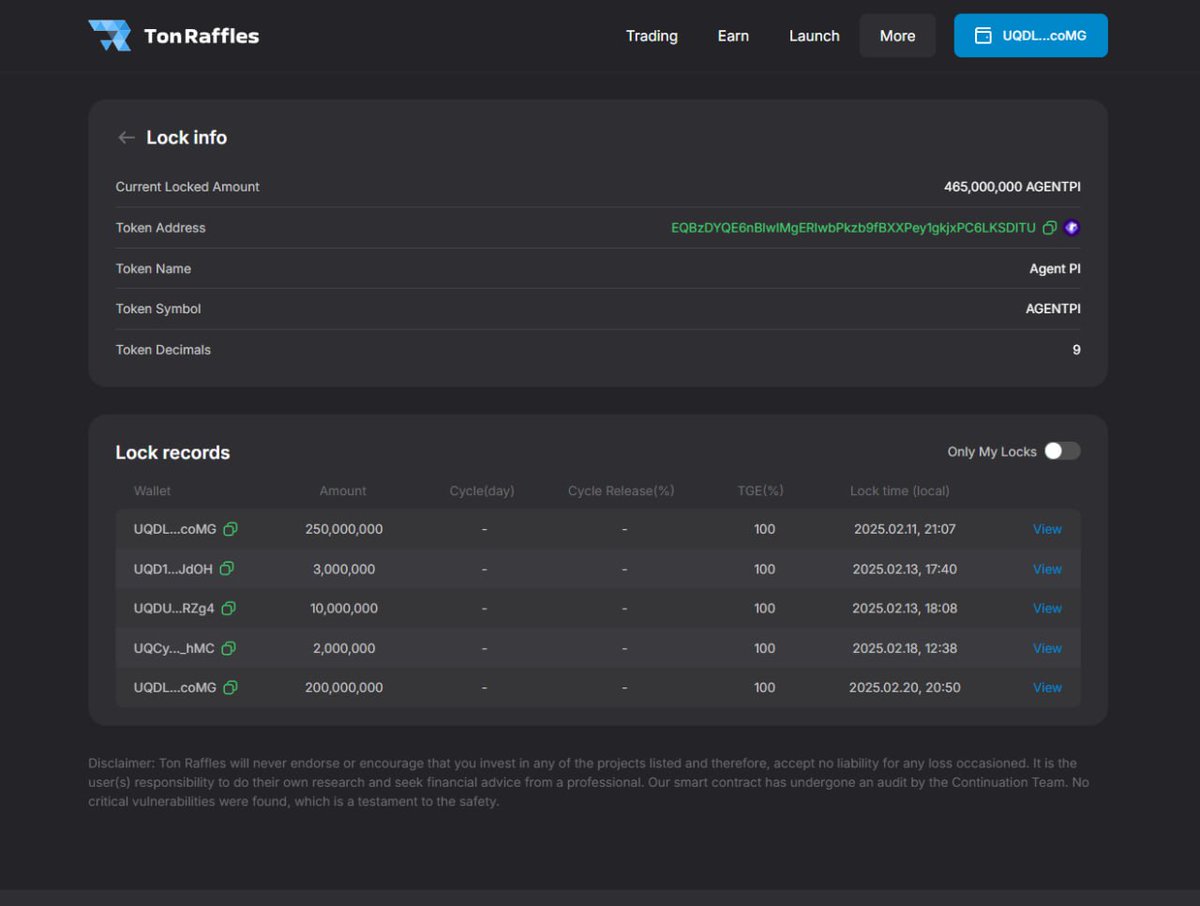
Task: View the lock dated 2025.02.11, 21:07
Action: click(x=1047, y=529)
